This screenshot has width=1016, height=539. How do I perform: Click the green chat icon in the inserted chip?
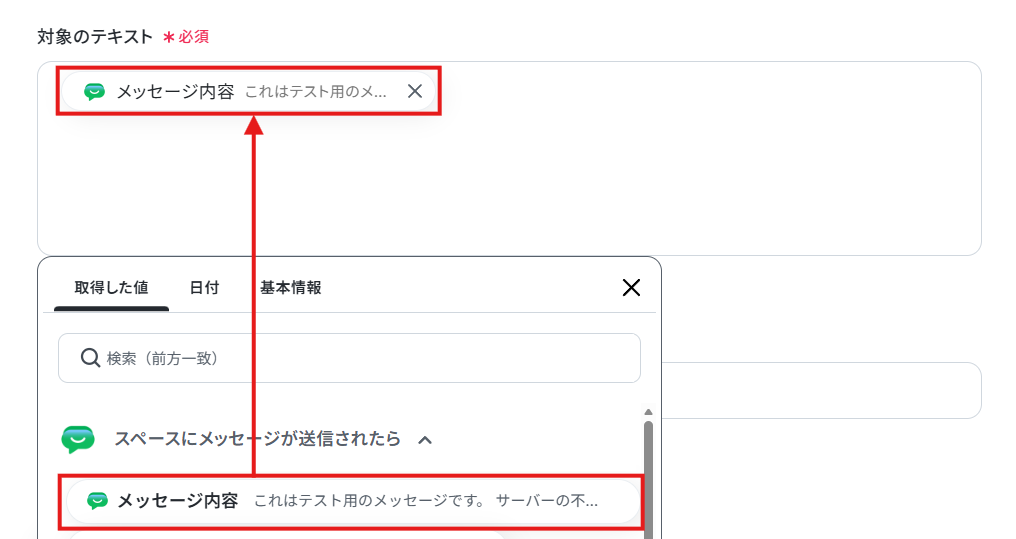[95, 92]
